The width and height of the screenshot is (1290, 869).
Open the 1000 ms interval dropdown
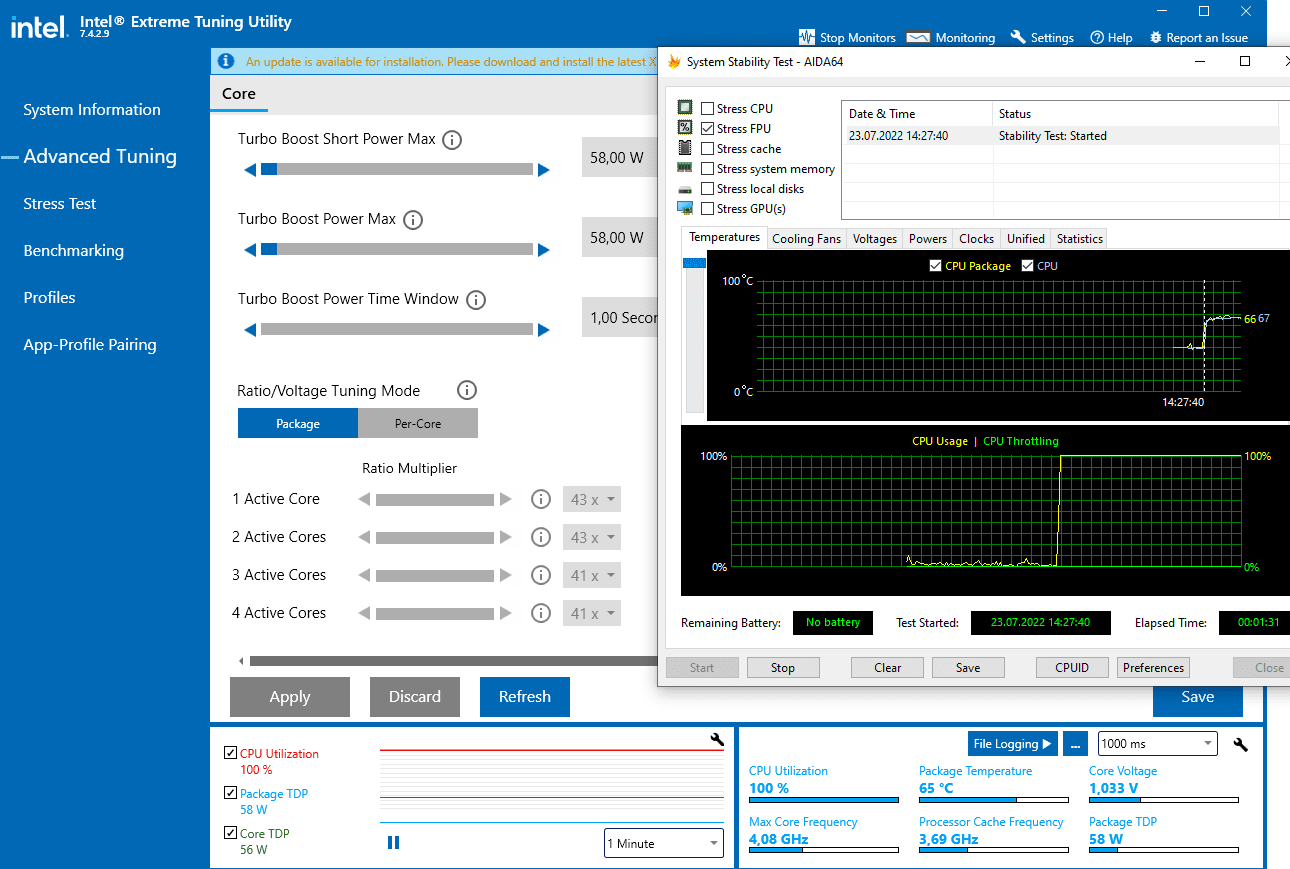pos(1158,744)
